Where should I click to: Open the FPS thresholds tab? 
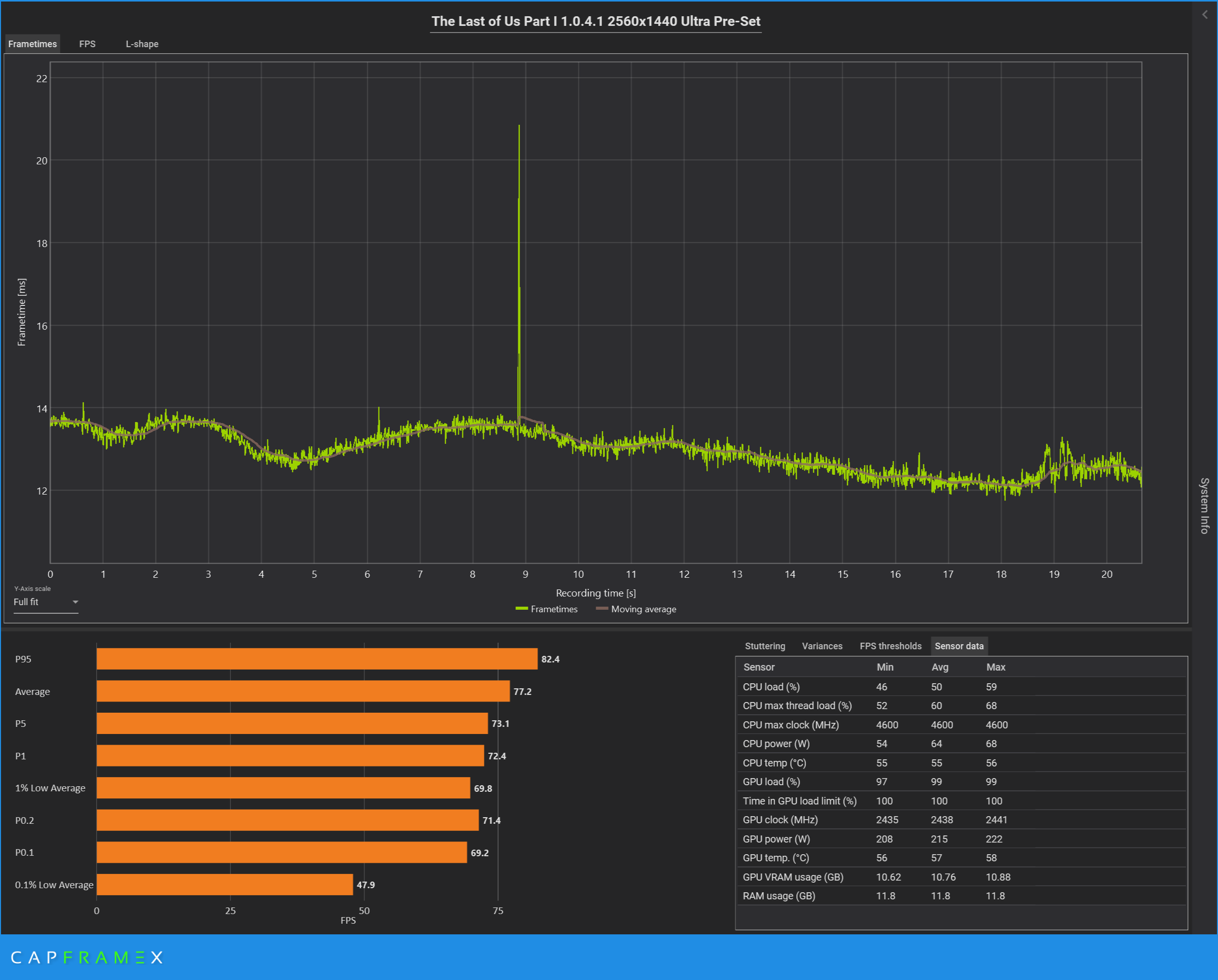[890, 646]
